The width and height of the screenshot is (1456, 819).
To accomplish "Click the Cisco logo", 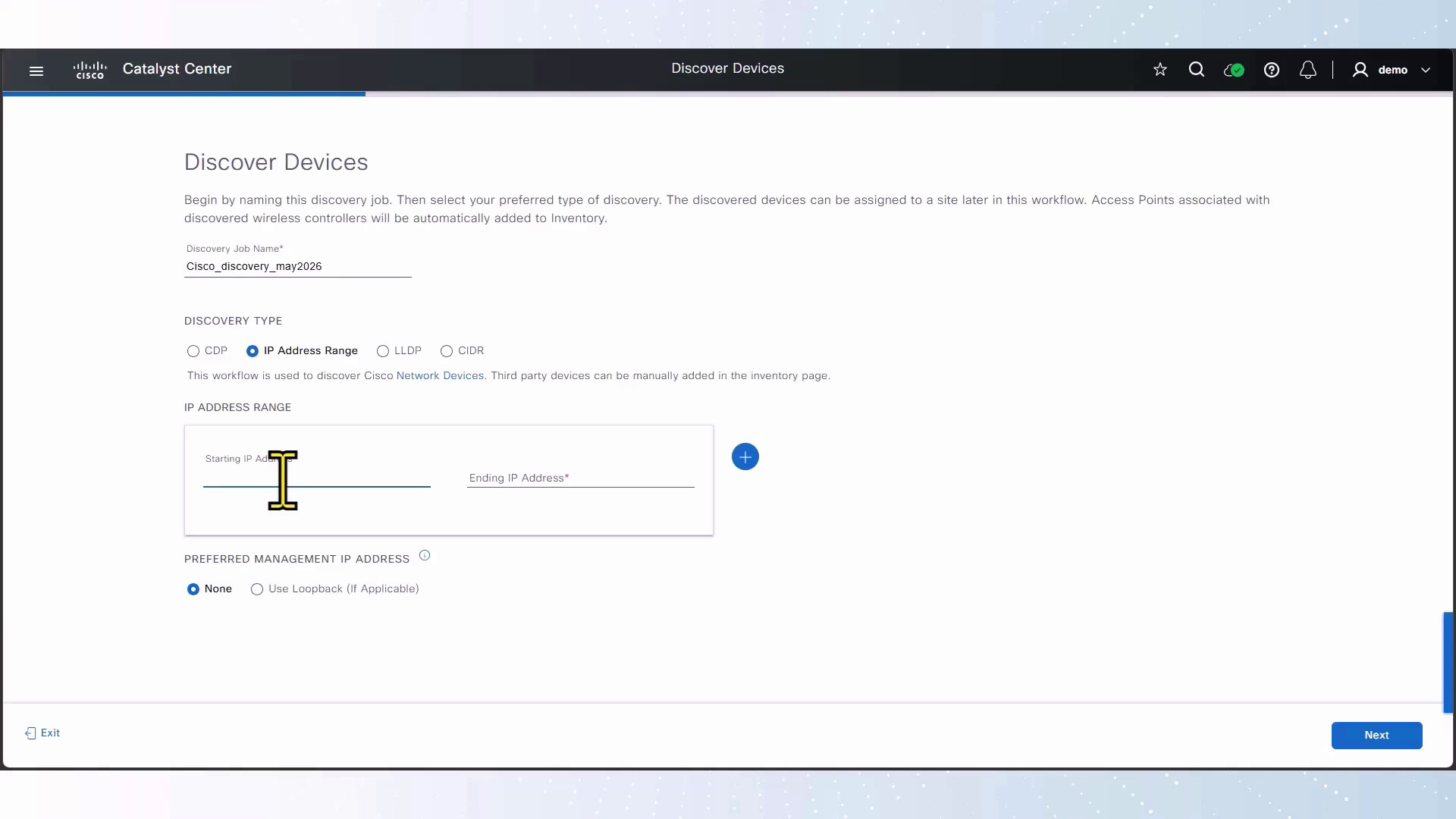I will 89,70.
